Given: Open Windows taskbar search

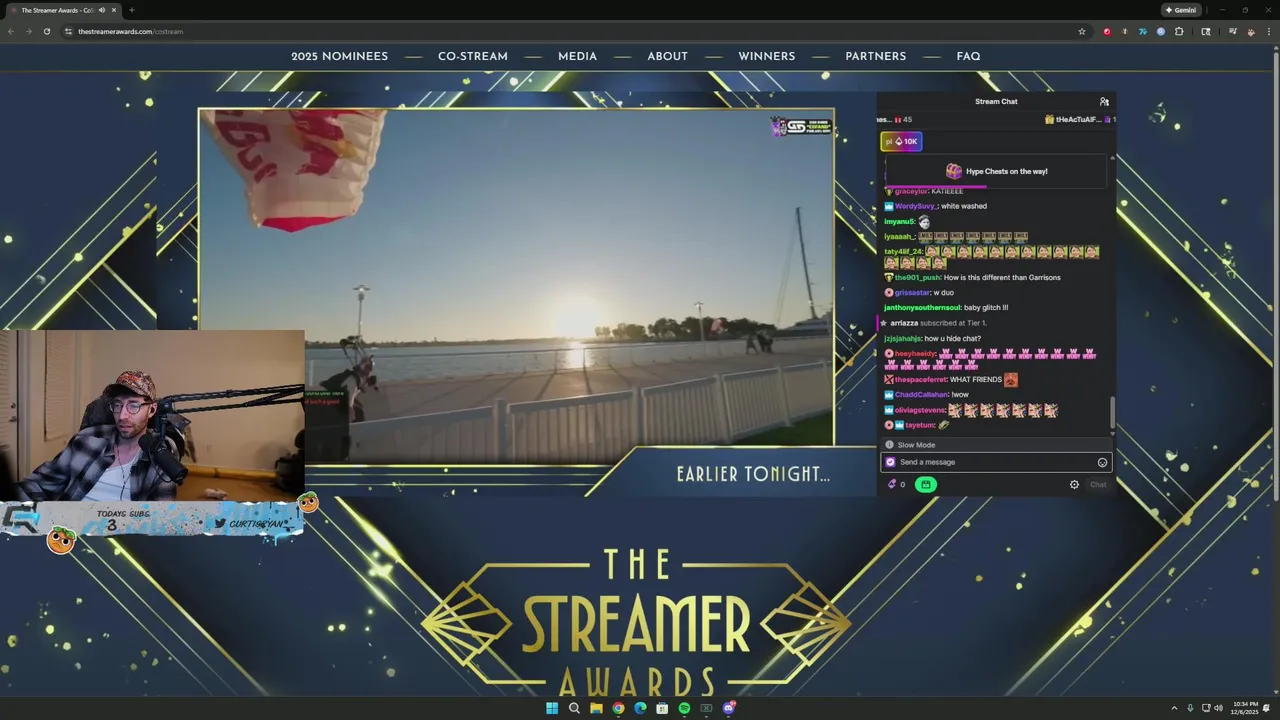Looking at the screenshot, I should 574,708.
